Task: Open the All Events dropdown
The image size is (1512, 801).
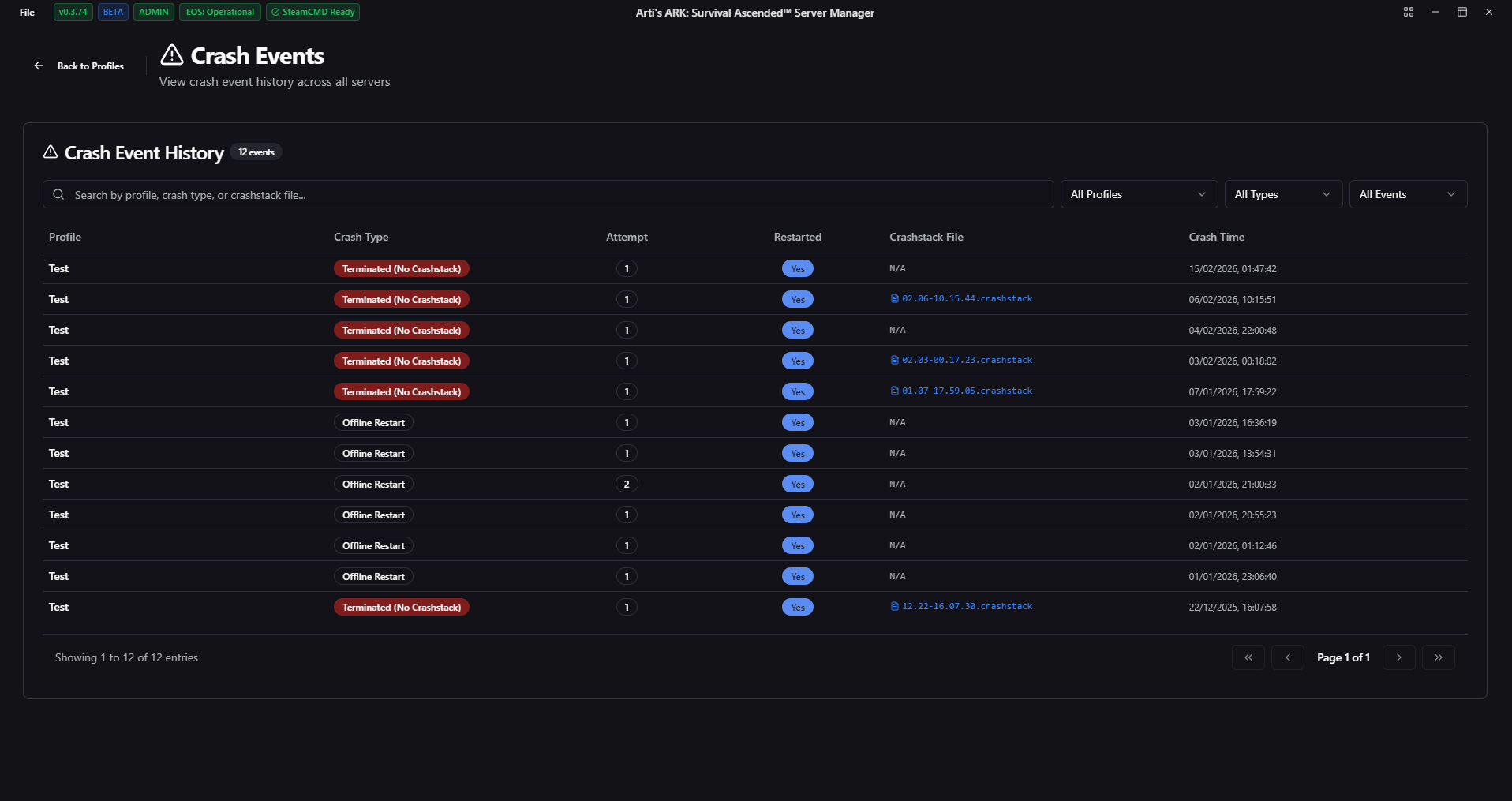Action: click(1407, 194)
